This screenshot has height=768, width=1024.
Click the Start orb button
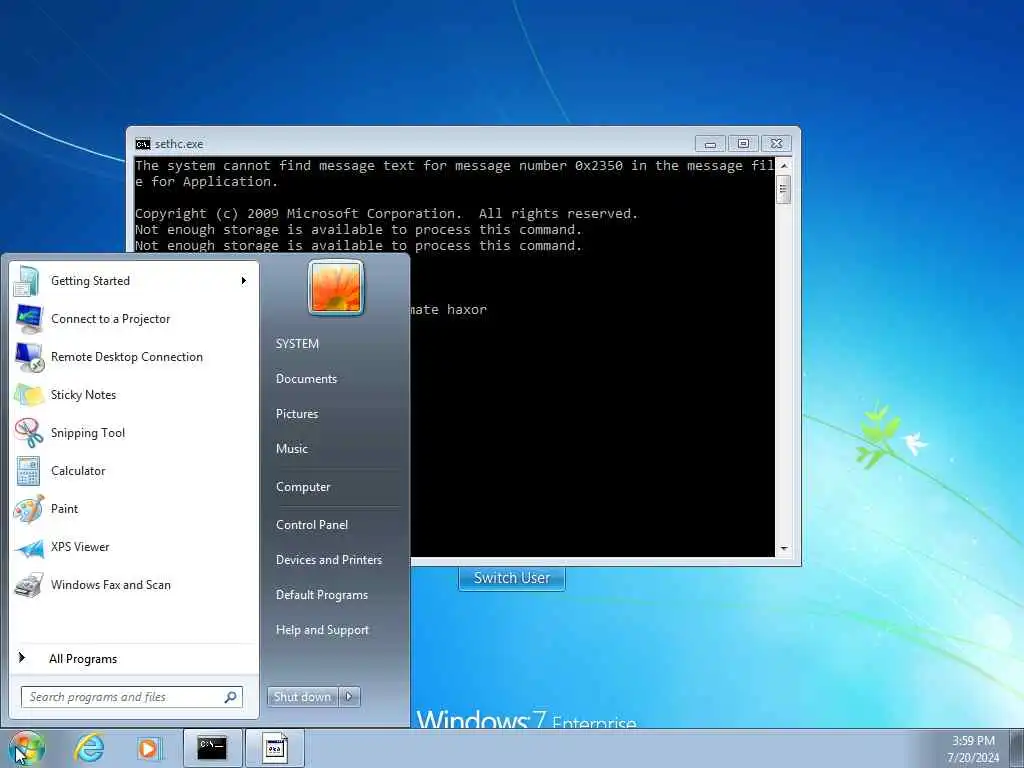pyautogui.click(x=26, y=748)
